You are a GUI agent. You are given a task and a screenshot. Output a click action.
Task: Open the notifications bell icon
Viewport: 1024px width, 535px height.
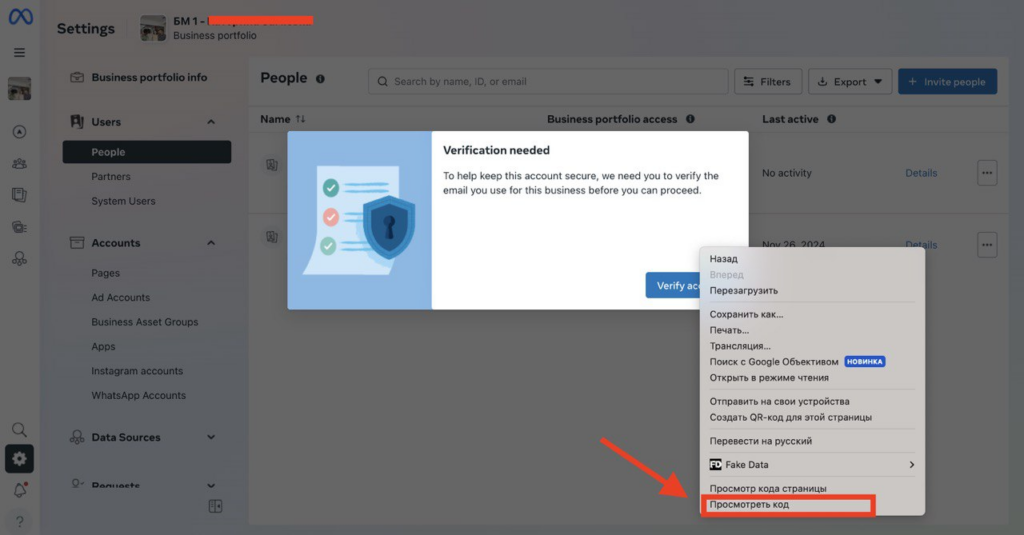click(x=20, y=490)
